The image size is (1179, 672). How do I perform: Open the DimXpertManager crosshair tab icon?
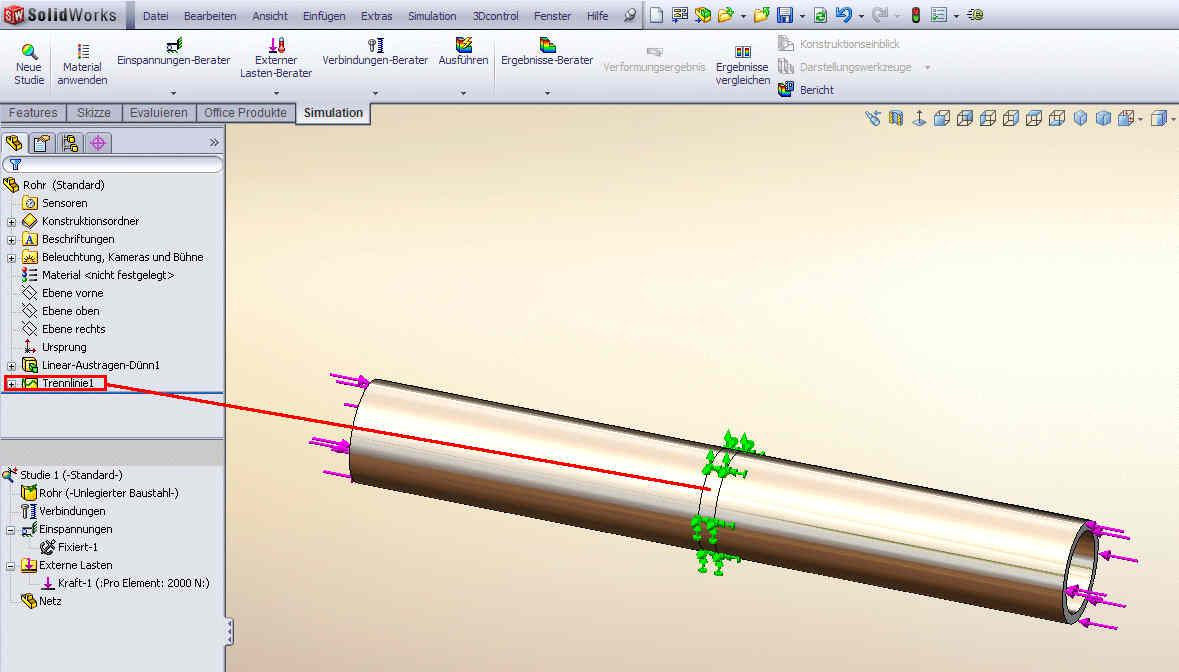98,143
